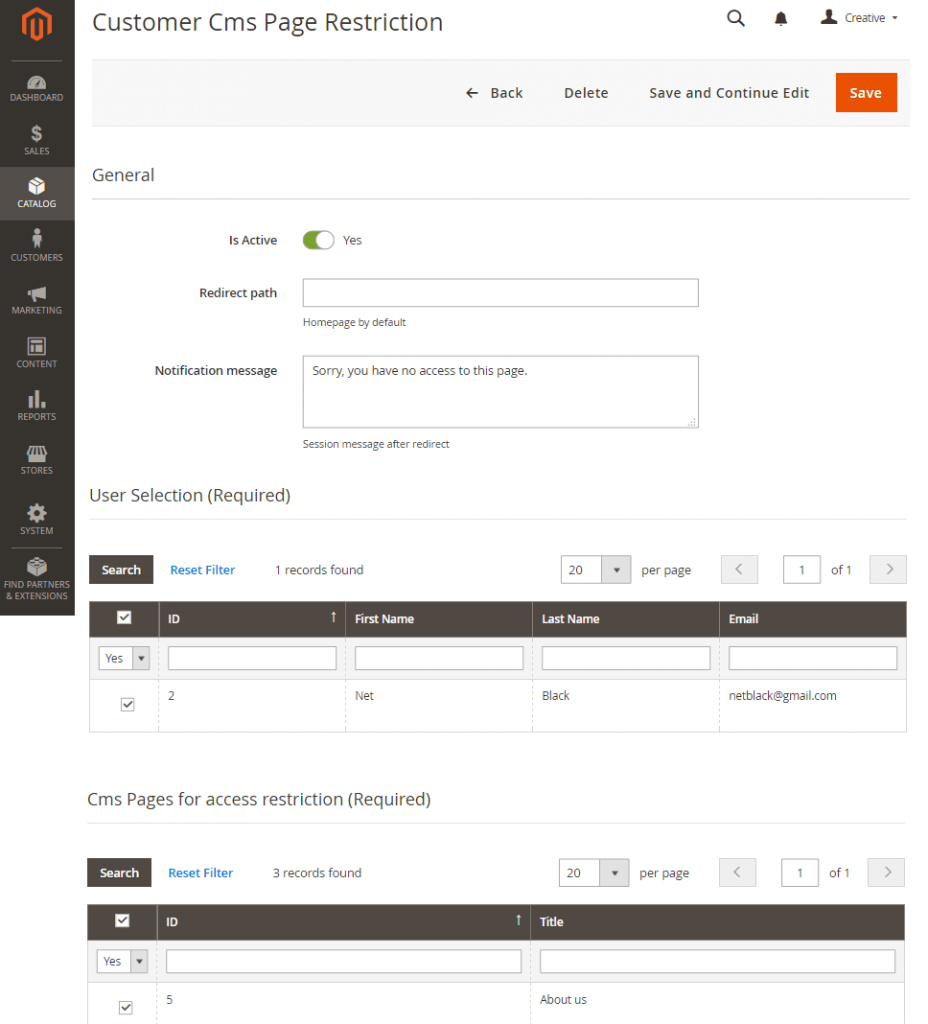928x1024 pixels.
Task: Open the Yes filter dropdown in User Selection
Action: click(124, 658)
